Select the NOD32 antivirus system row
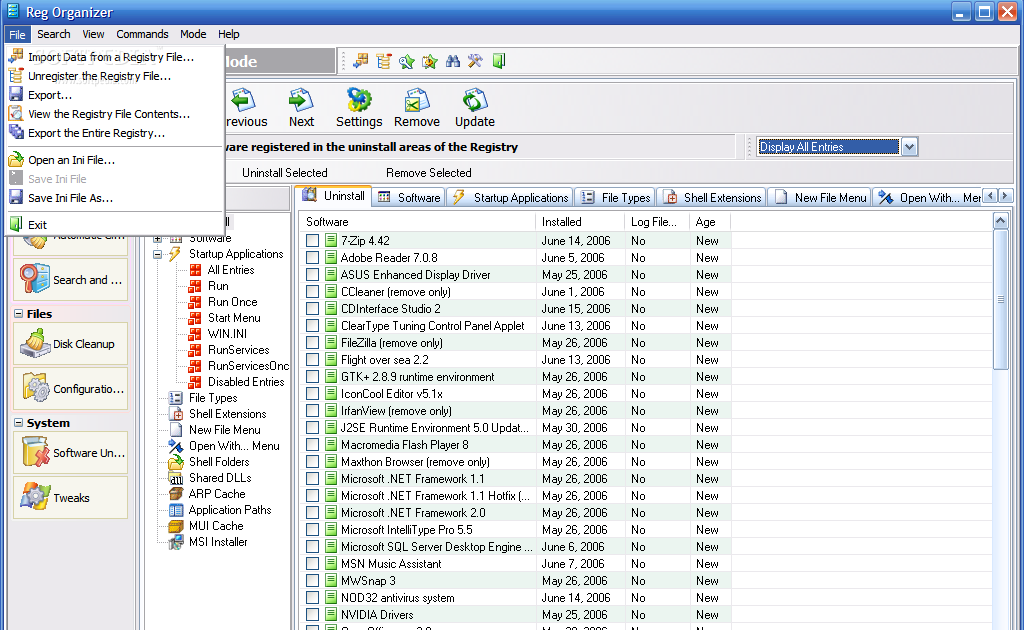The width and height of the screenshot is (1024, 630). [516, 597]
